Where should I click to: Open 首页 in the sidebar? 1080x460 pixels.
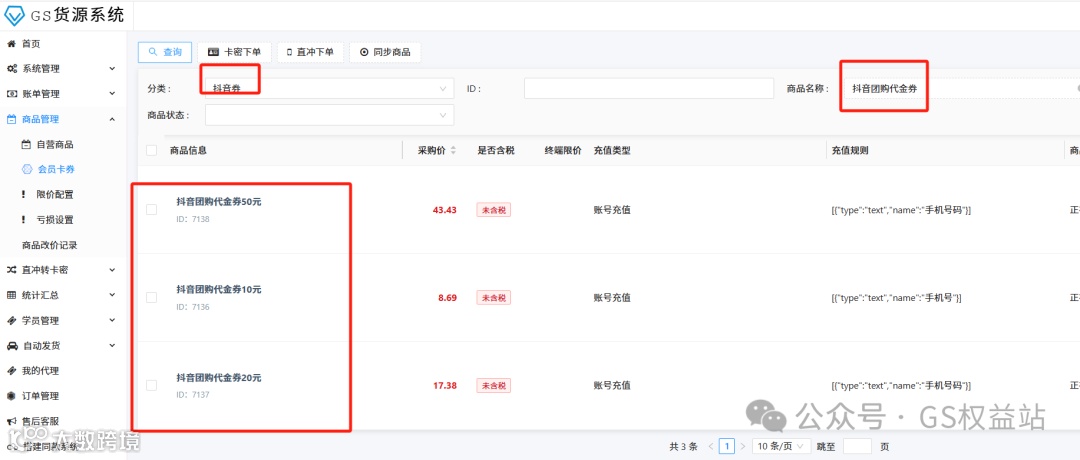31,44
